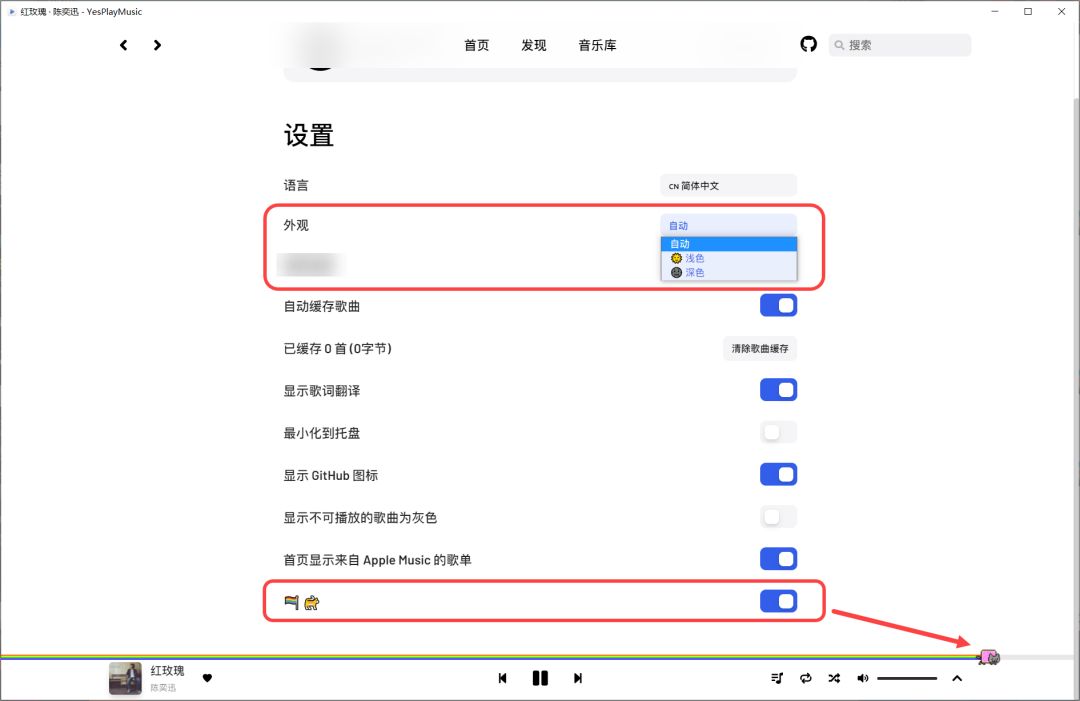Image resolution: width=1080 pixels, height=701 pixels.
Task: Open the 发现 tab
Action: (x=534, y=45)
